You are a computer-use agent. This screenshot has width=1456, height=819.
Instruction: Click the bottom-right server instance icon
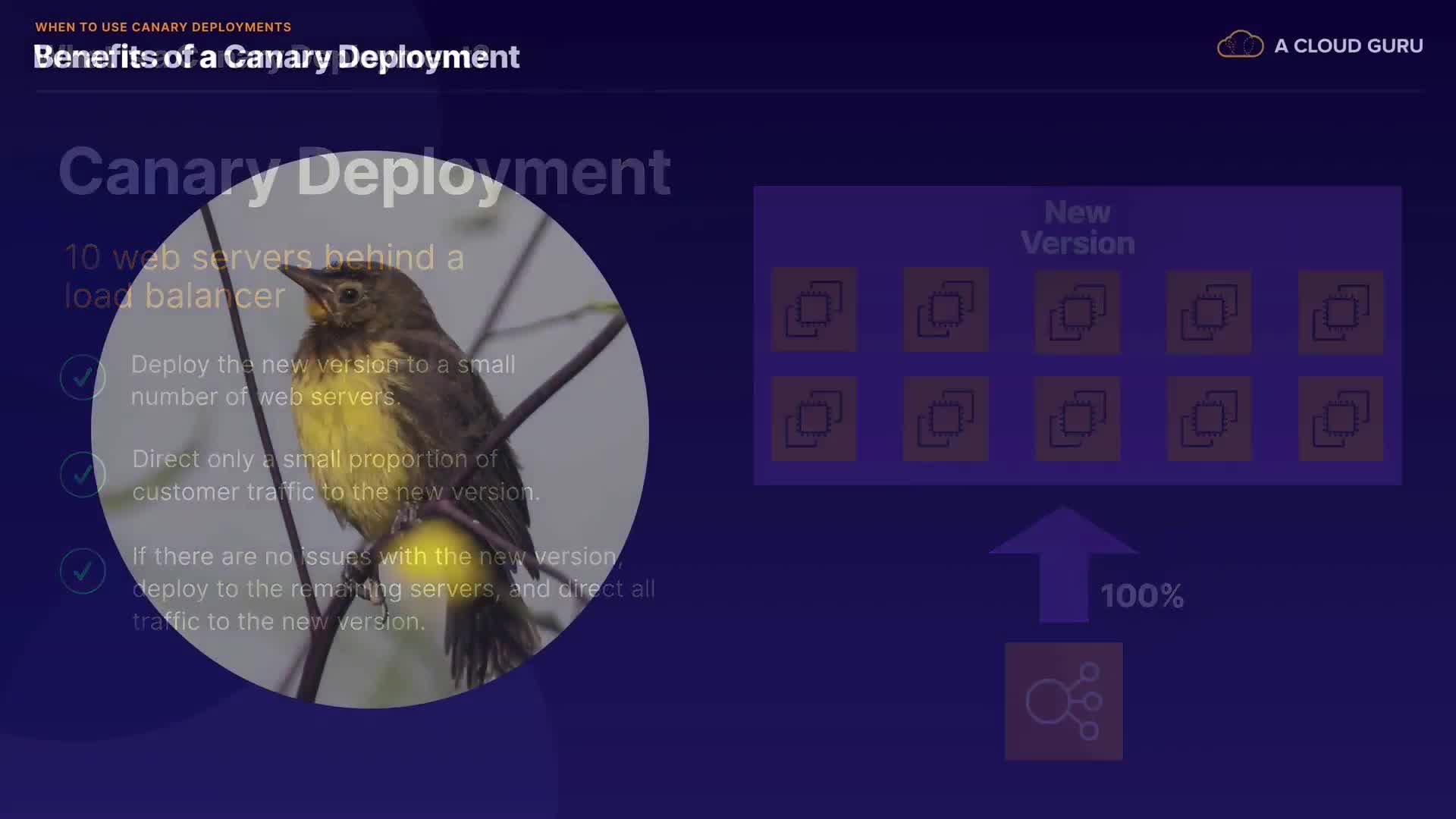click(x=1340, y=419)
